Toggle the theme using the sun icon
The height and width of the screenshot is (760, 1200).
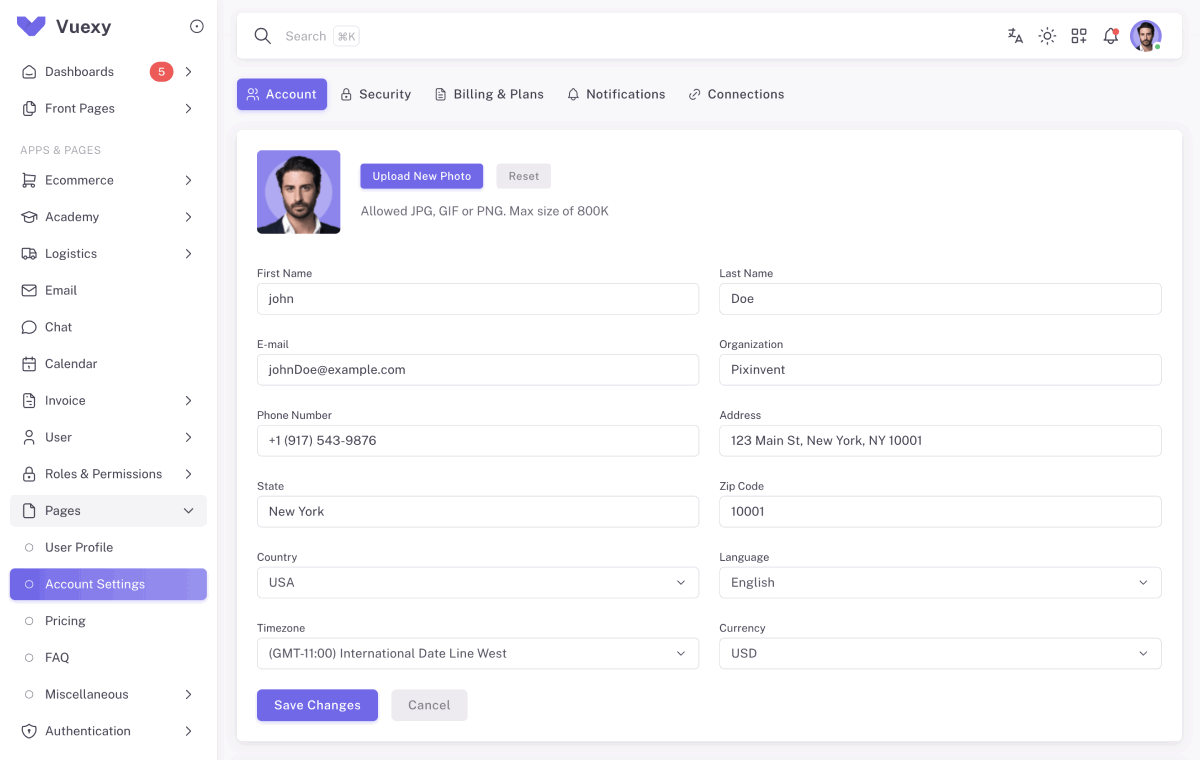pos(1046,35)
